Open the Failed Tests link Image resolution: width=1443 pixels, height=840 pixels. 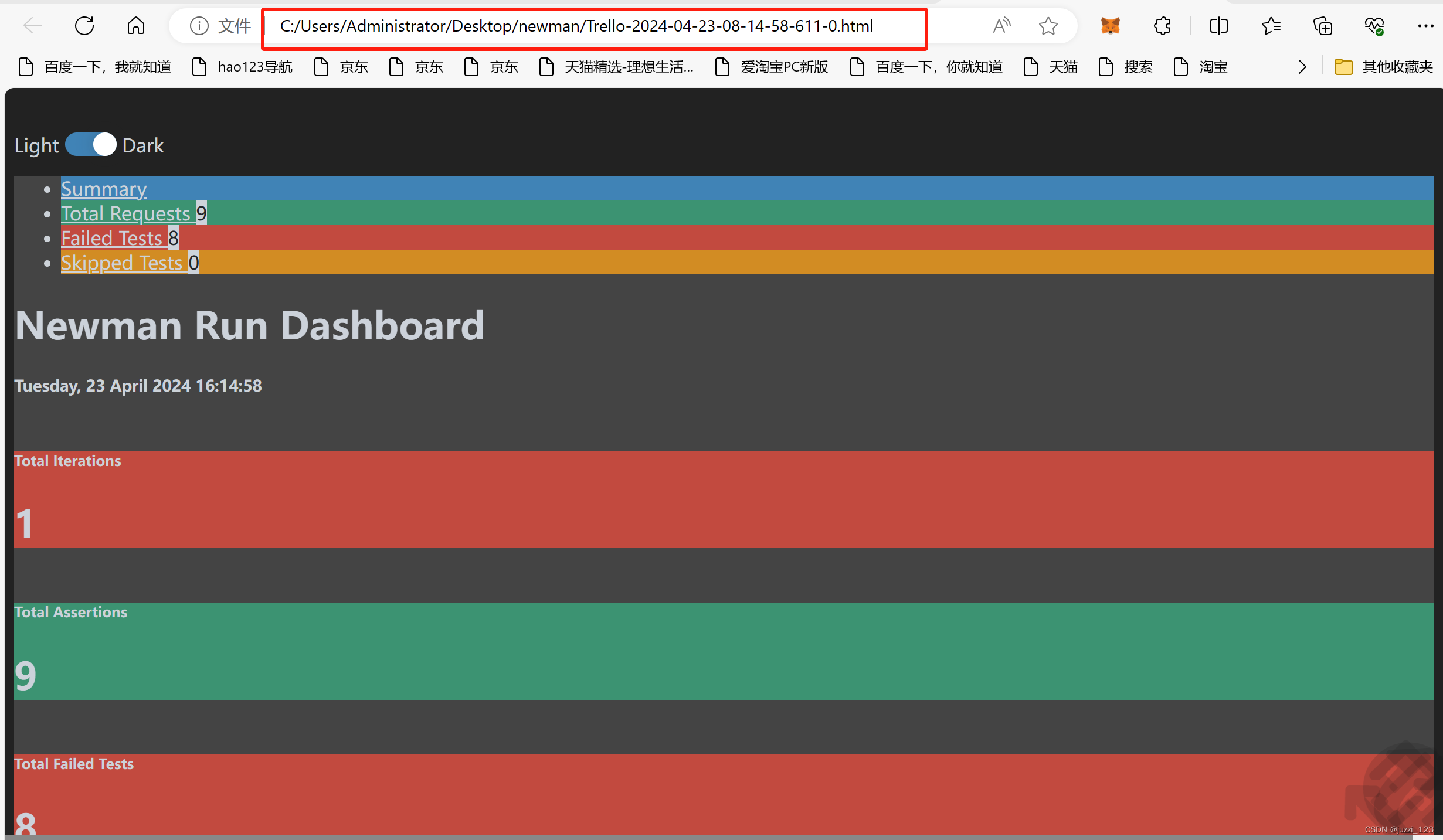(112, 238)
